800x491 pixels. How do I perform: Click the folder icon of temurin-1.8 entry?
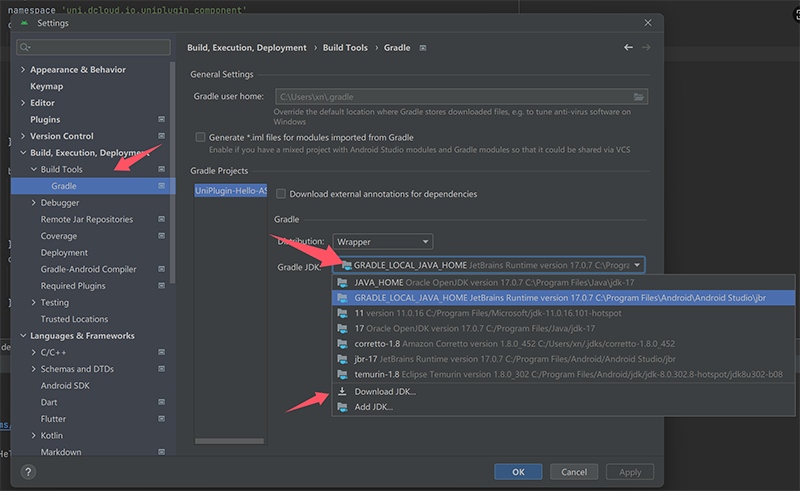click(x=342, y=374)
